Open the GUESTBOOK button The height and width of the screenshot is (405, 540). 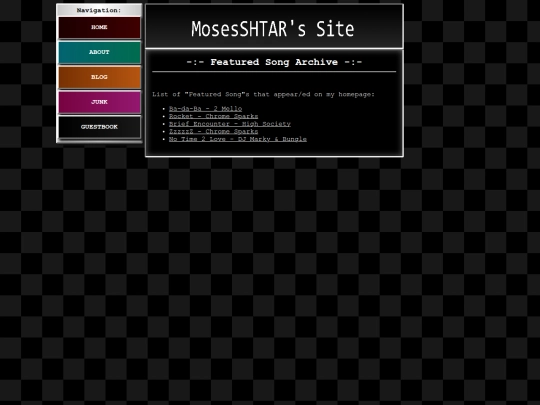100,127
